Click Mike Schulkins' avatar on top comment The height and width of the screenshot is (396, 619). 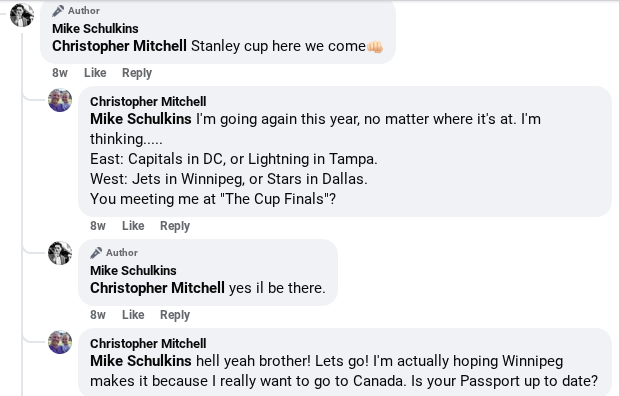(22, 15)
